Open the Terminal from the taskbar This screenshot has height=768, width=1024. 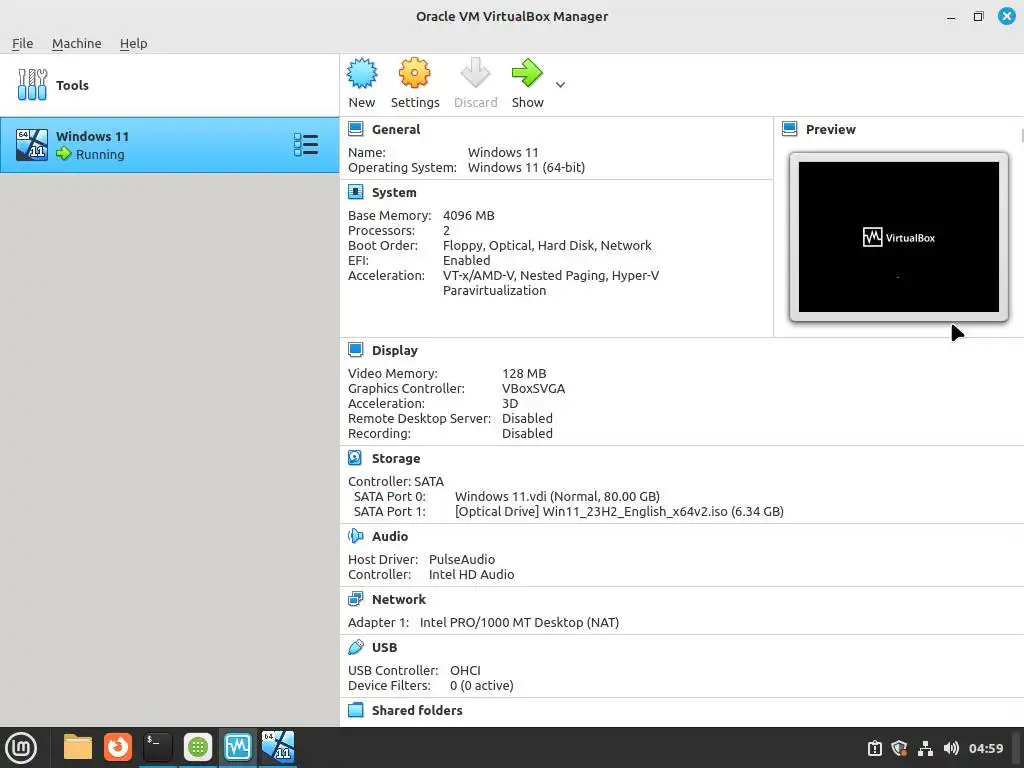click(157, 747)
